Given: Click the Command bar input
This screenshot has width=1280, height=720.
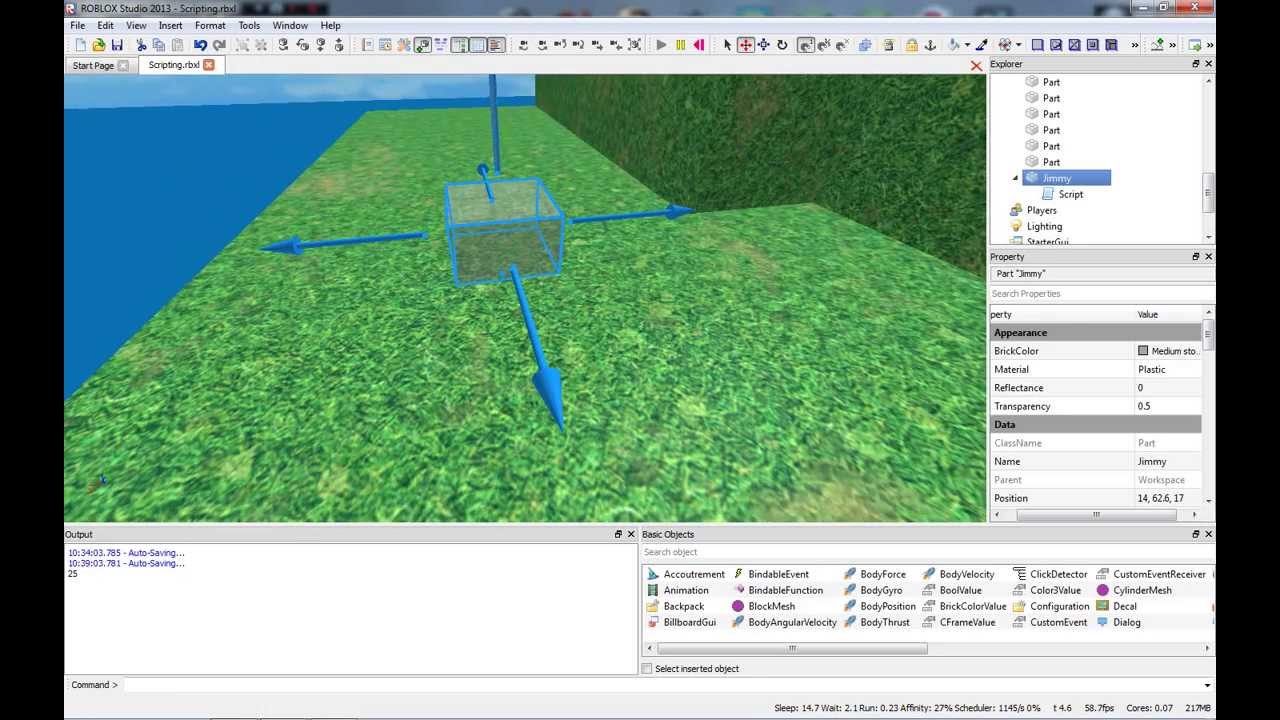Looking at the screenshot, I should (x=660, y=685).
